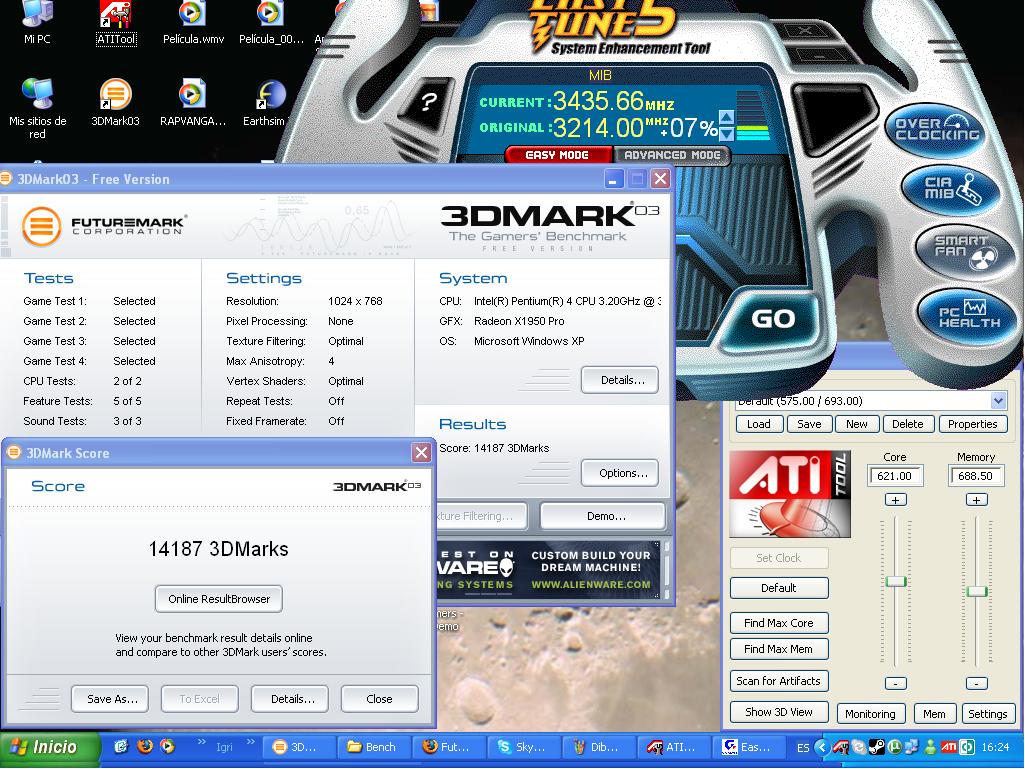Click the Core clock slider handle

pyautogui.click(x=895, y=581)
